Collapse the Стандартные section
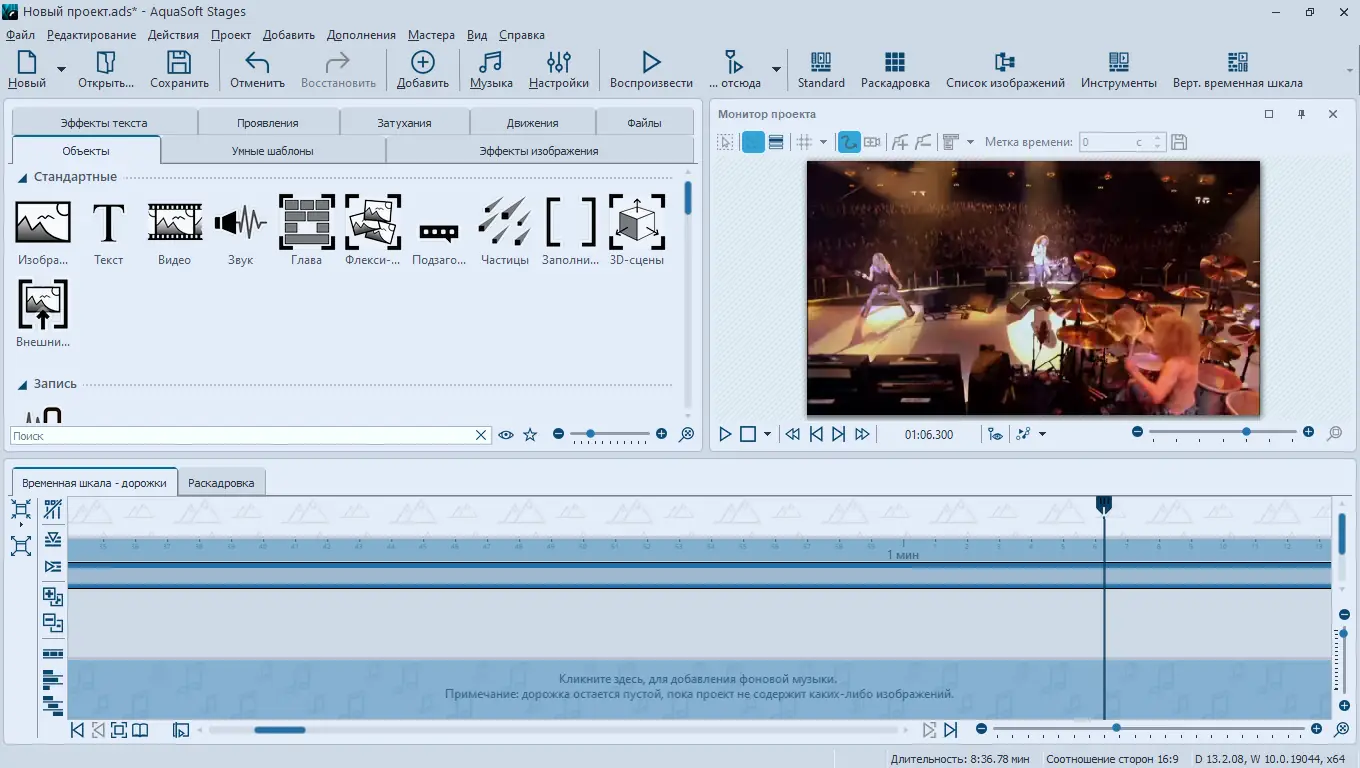 coord(22,178)
